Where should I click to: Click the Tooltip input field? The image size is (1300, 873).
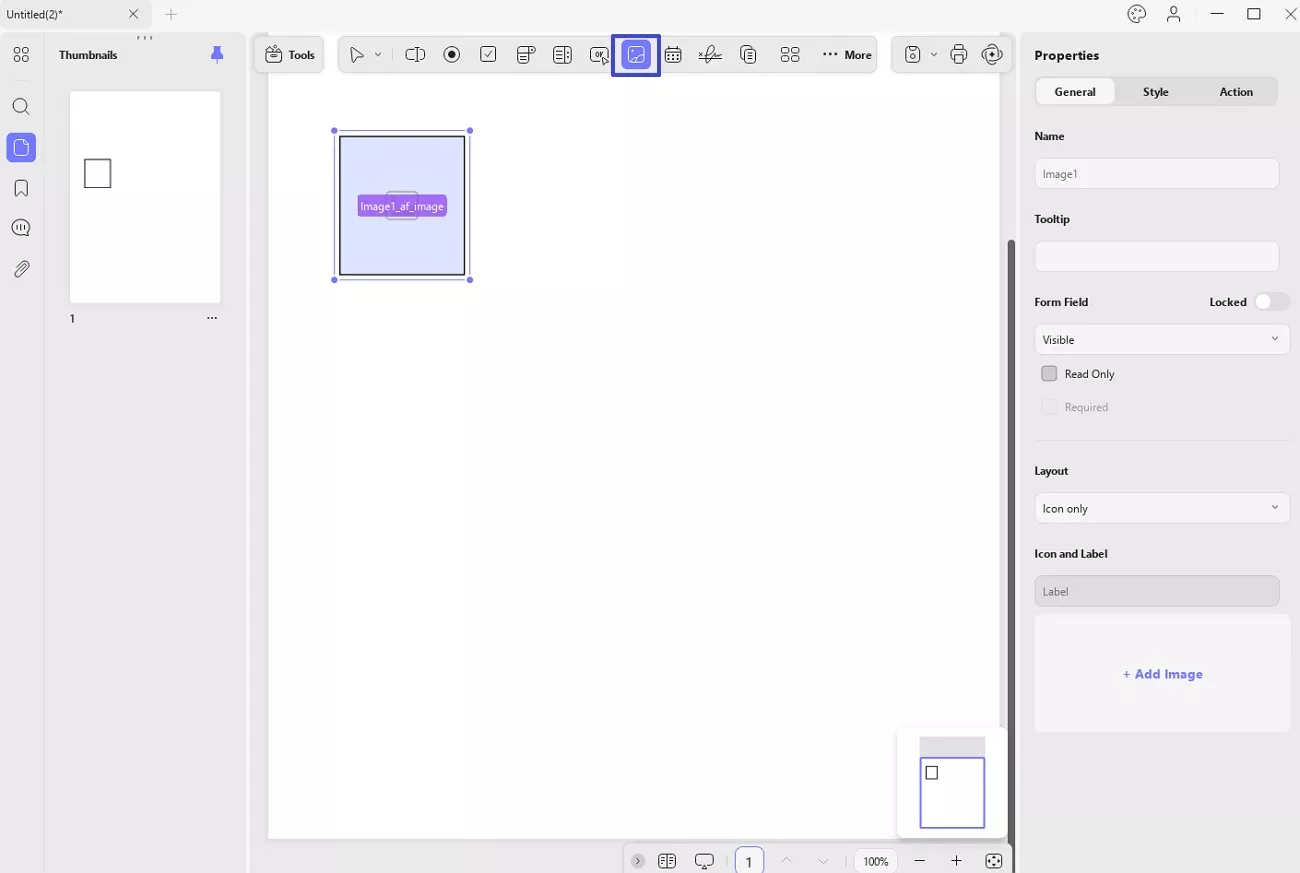pyautogui.click(x=1157, y=256)
